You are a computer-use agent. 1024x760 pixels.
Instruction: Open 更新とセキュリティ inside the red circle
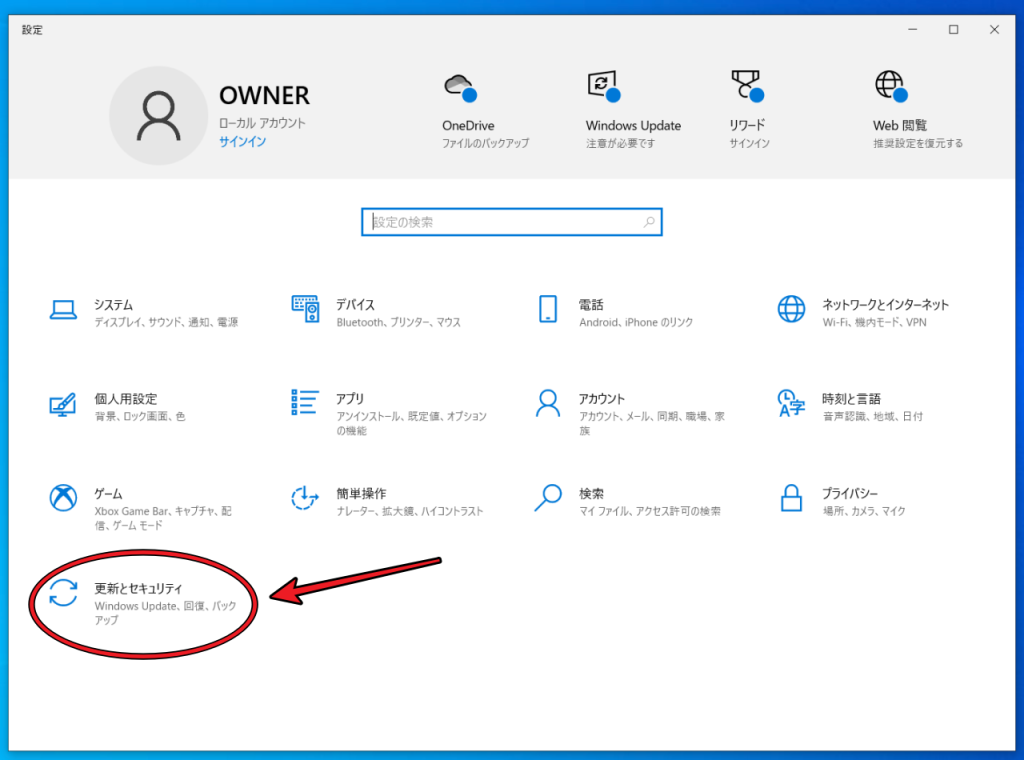(140, 598)
